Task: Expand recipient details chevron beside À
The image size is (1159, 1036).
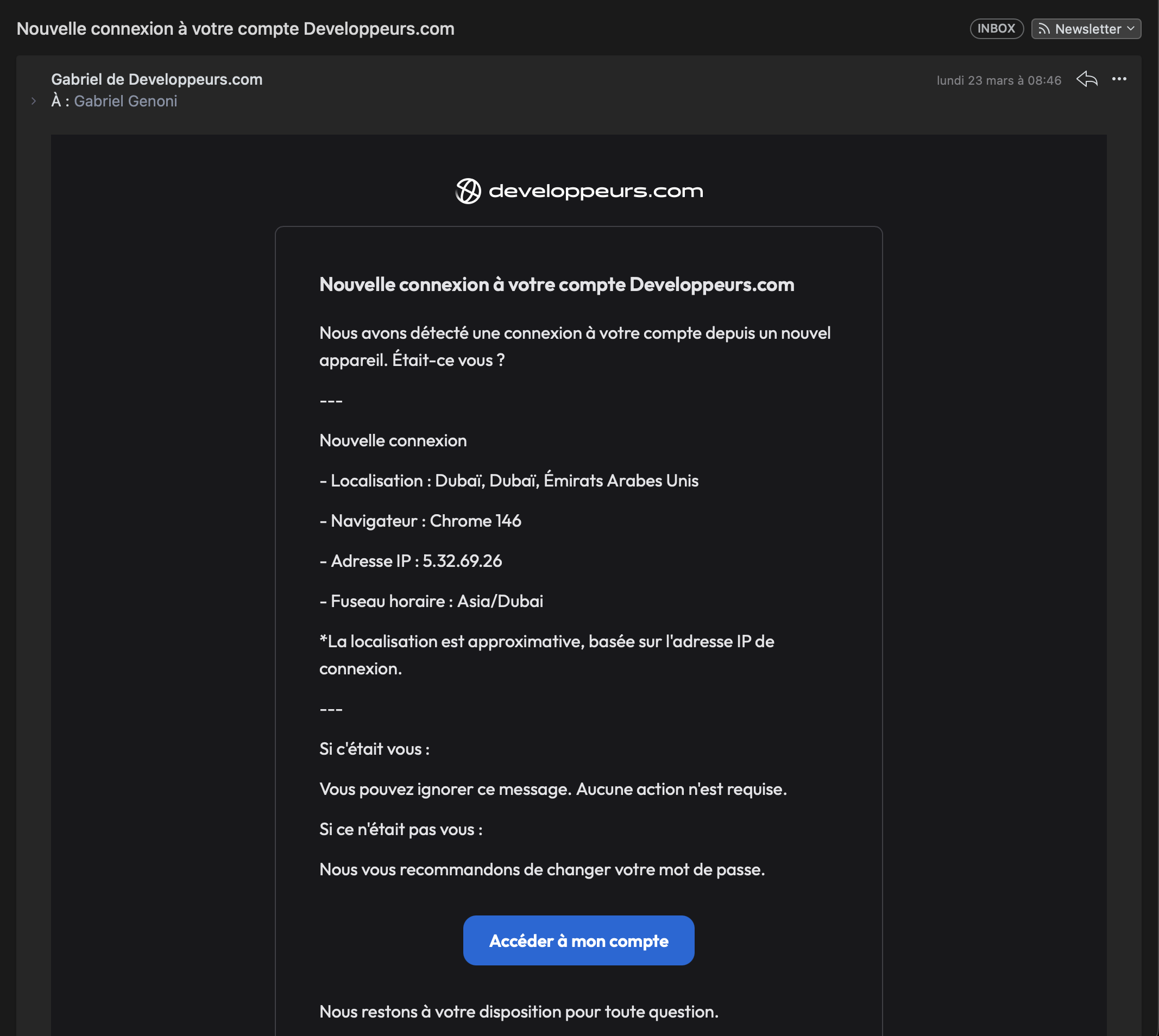Action: pos(34,102)
